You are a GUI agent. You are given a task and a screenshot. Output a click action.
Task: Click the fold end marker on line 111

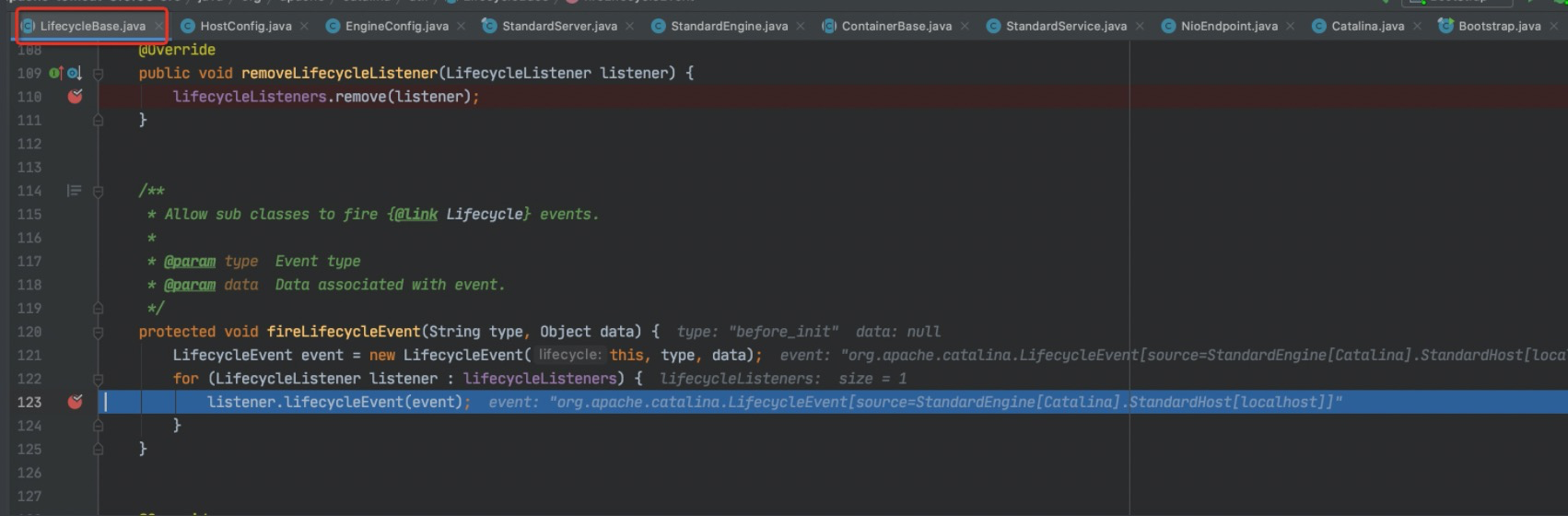(x=98, y=120)
